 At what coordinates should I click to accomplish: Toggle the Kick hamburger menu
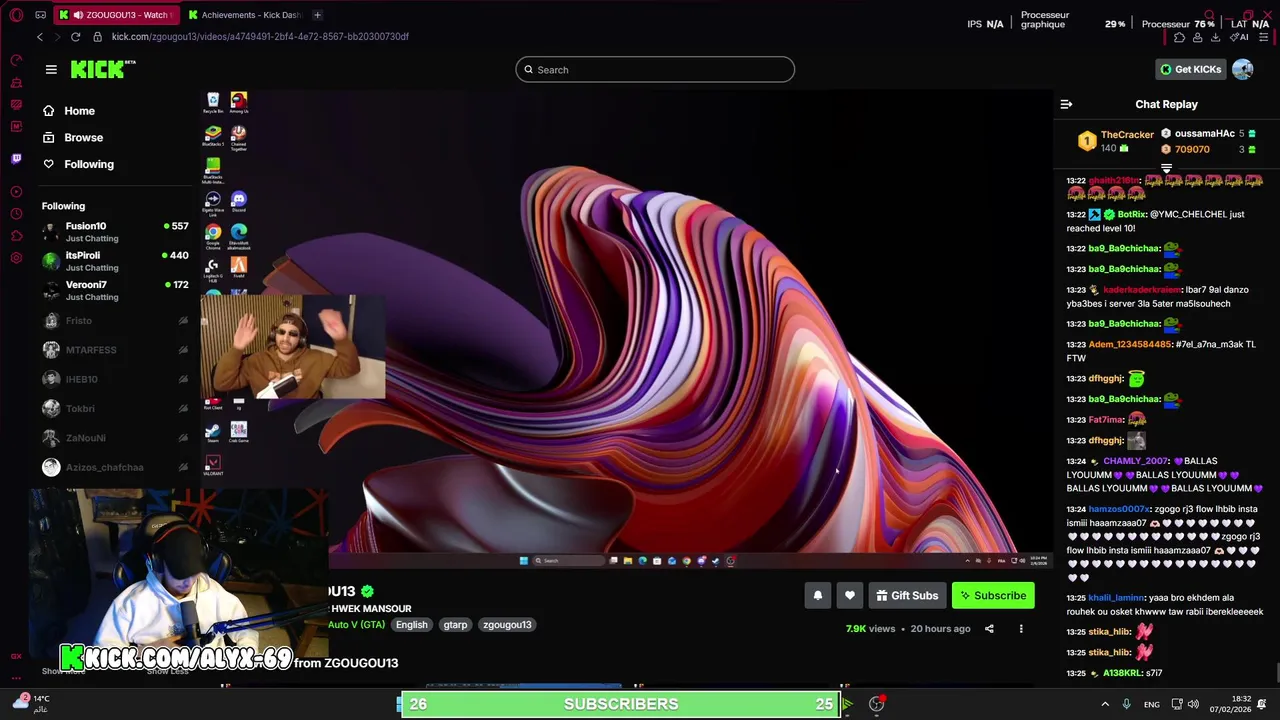coord(51,69)
